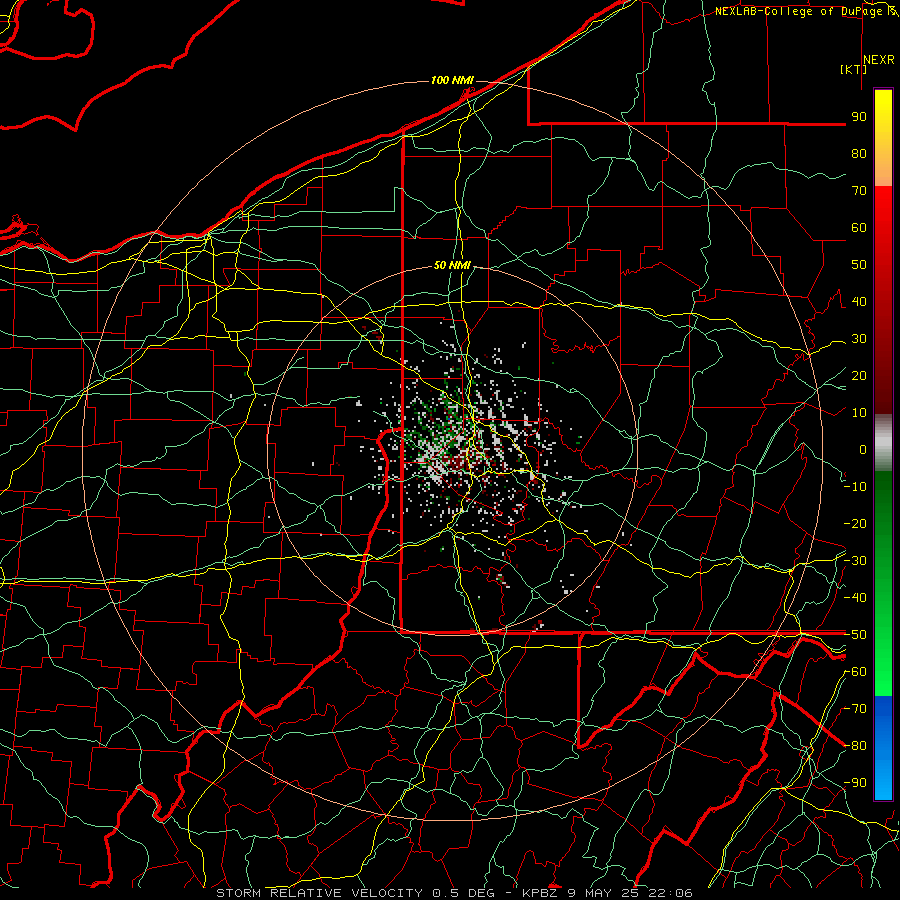Image resolution: width=900 pixels, height=900 pixels.
Task: Click the 60 value on the velocity scale
Action: coord(859,228)
